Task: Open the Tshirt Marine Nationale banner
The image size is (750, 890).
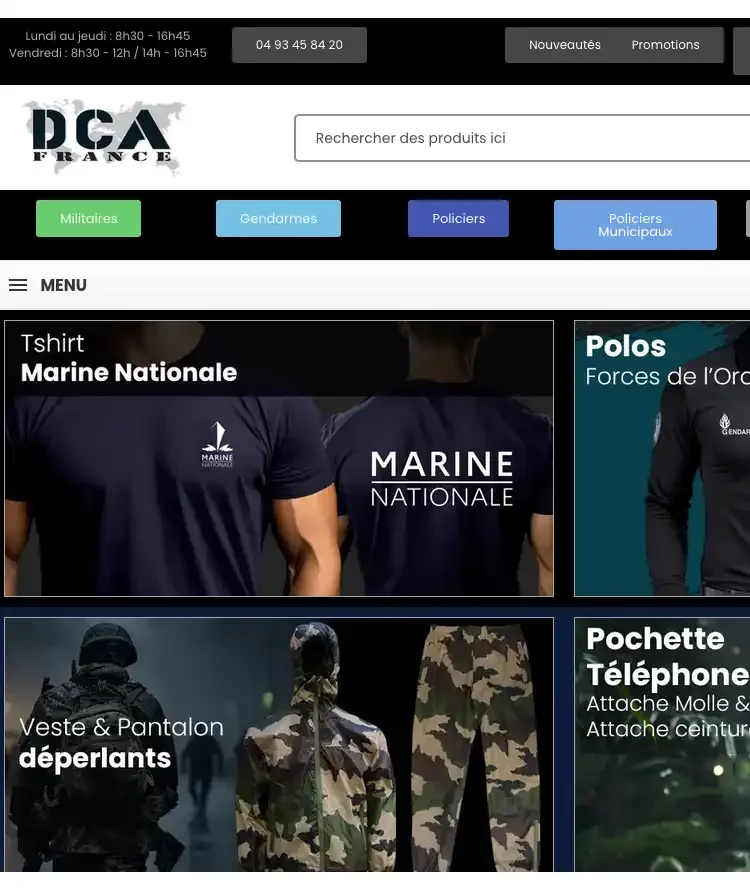Action: (279, 459)
